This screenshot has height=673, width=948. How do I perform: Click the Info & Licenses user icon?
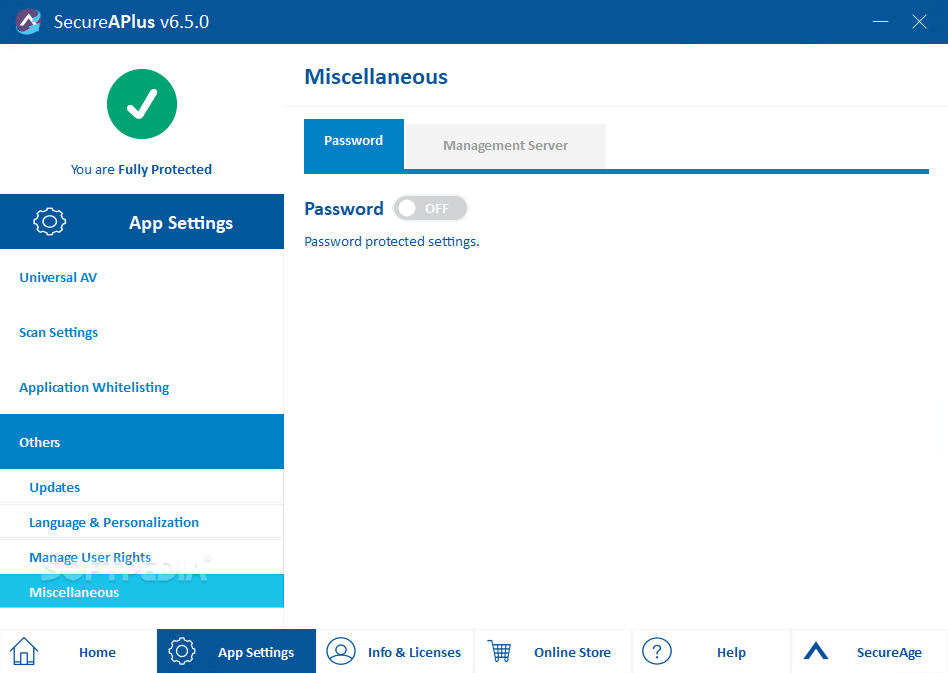coord(341,651)
